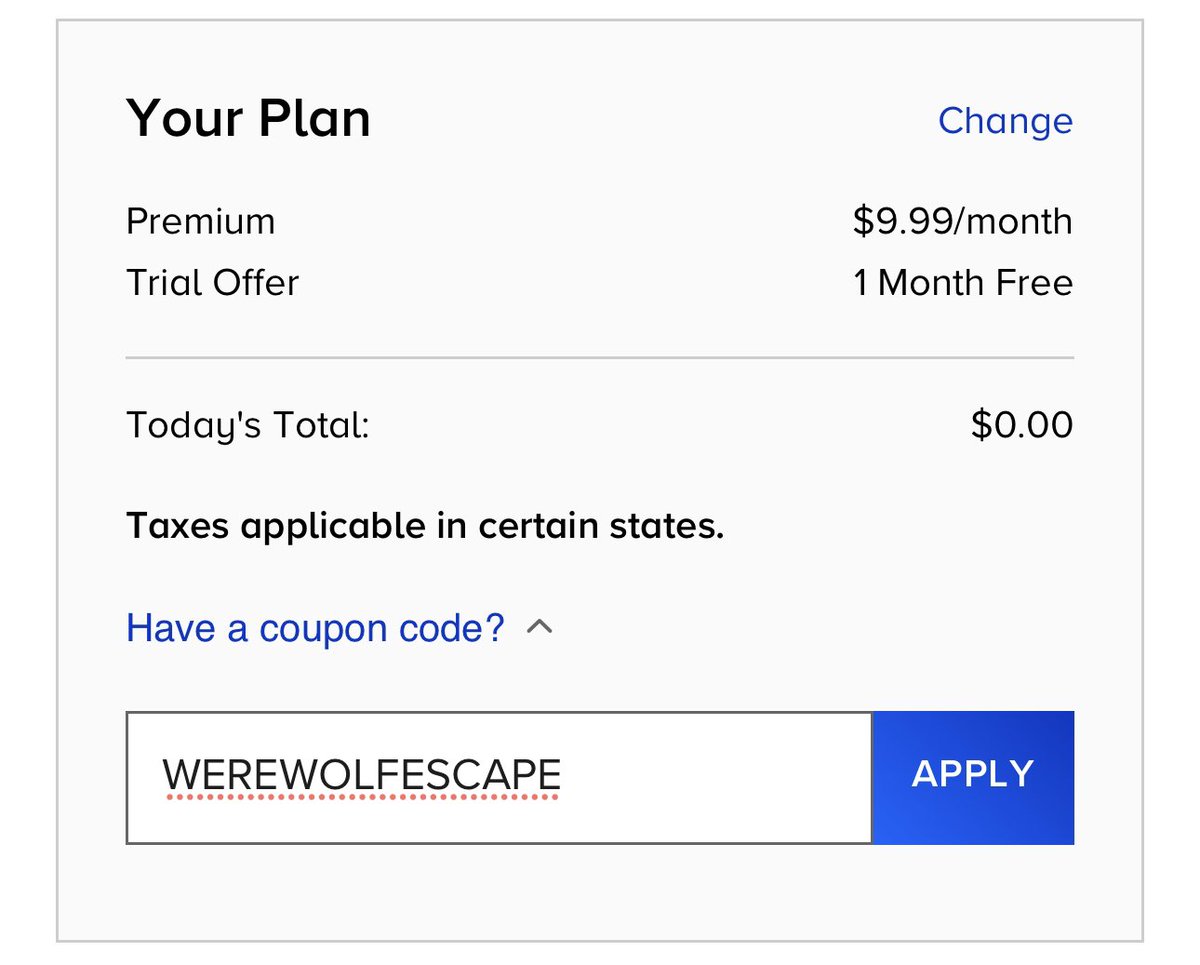
Task: Click the 'Have a coupon code?' link
Action: tap(315, 628)
